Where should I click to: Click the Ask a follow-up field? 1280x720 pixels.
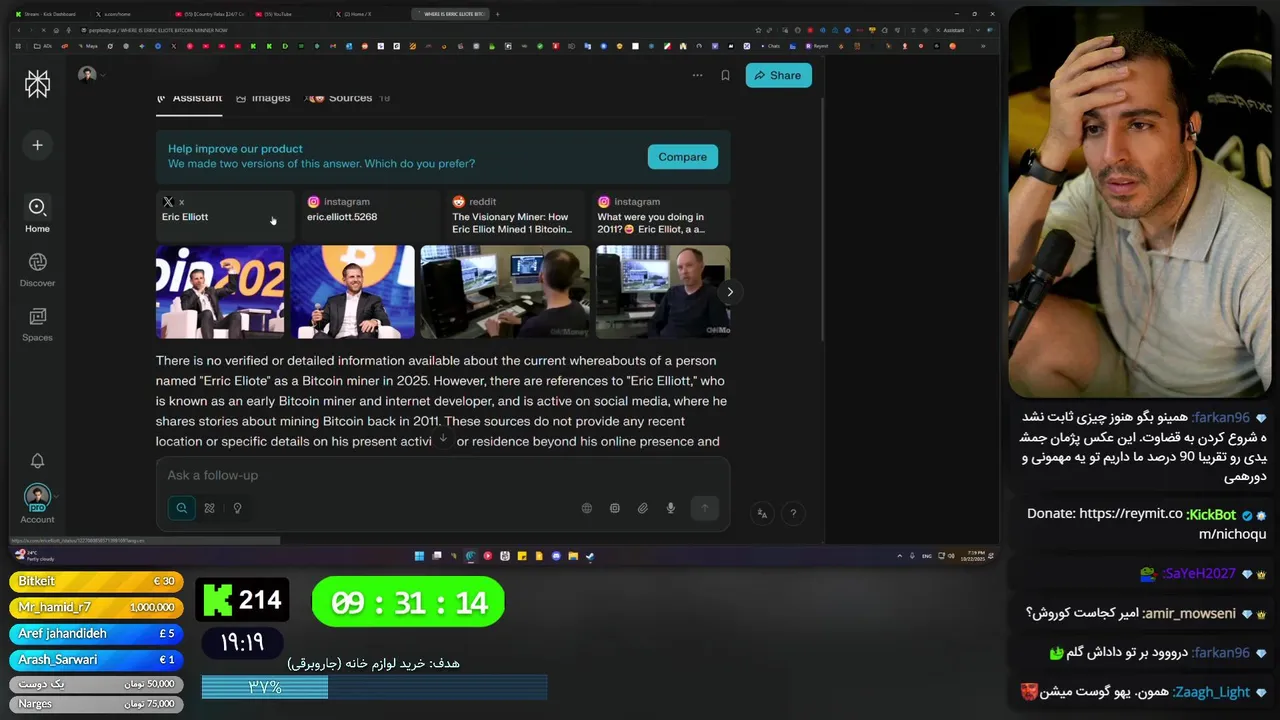click(443, 475)
